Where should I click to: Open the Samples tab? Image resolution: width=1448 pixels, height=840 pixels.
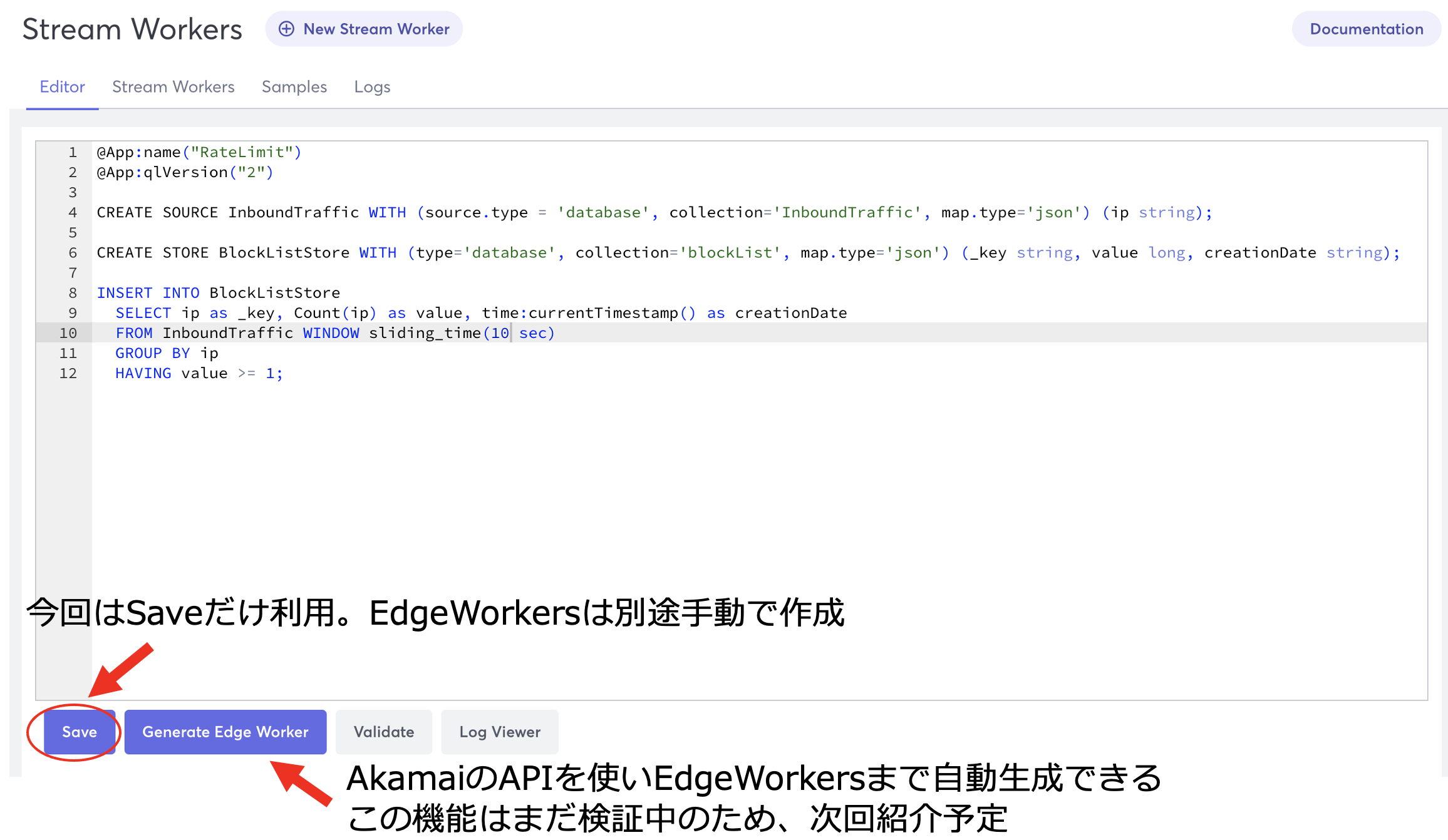pos(294,86)
